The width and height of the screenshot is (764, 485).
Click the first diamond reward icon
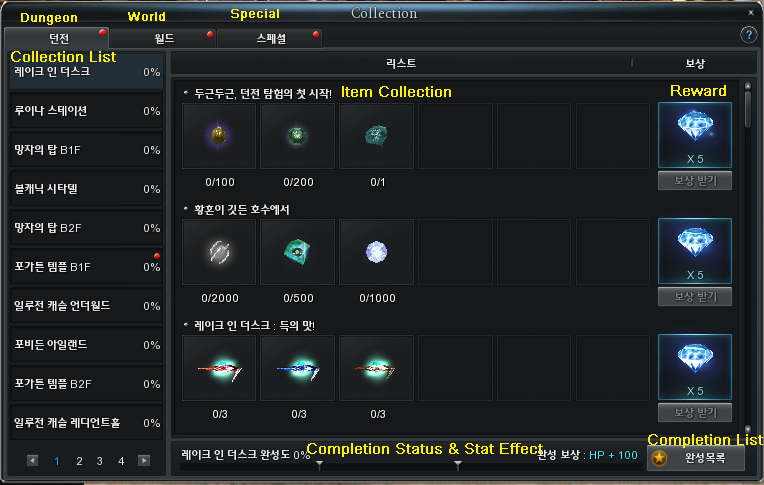[695, 135]
